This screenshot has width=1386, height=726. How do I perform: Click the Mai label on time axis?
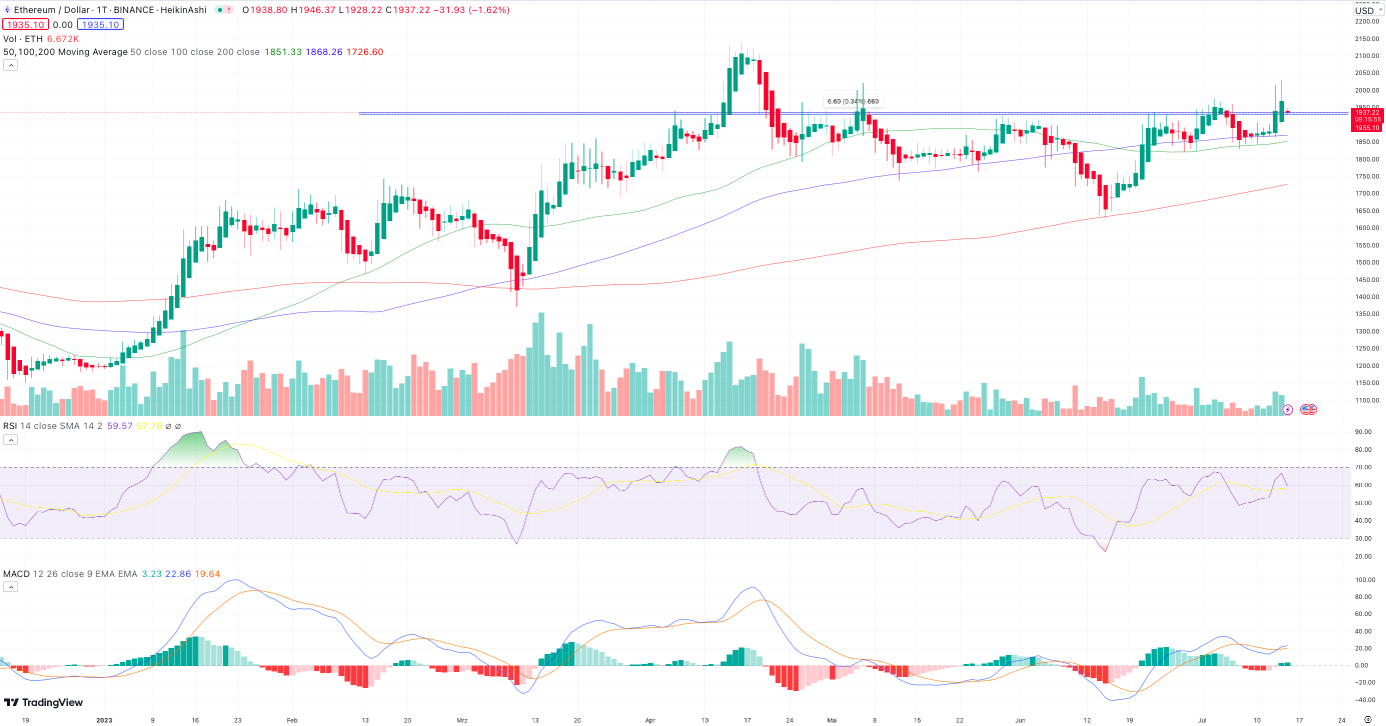click(832, 718)
